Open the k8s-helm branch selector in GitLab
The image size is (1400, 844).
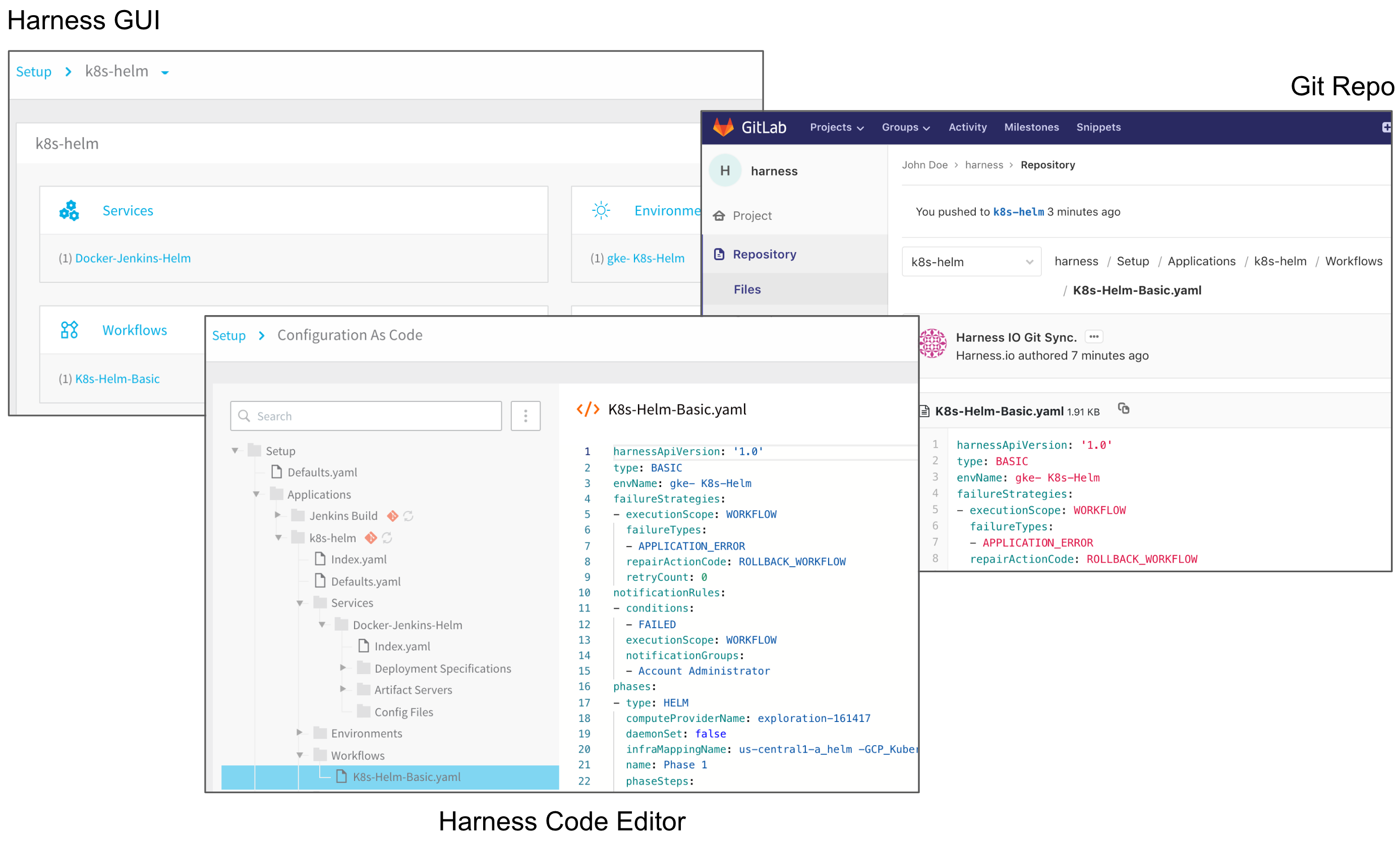tap(972, 262)
